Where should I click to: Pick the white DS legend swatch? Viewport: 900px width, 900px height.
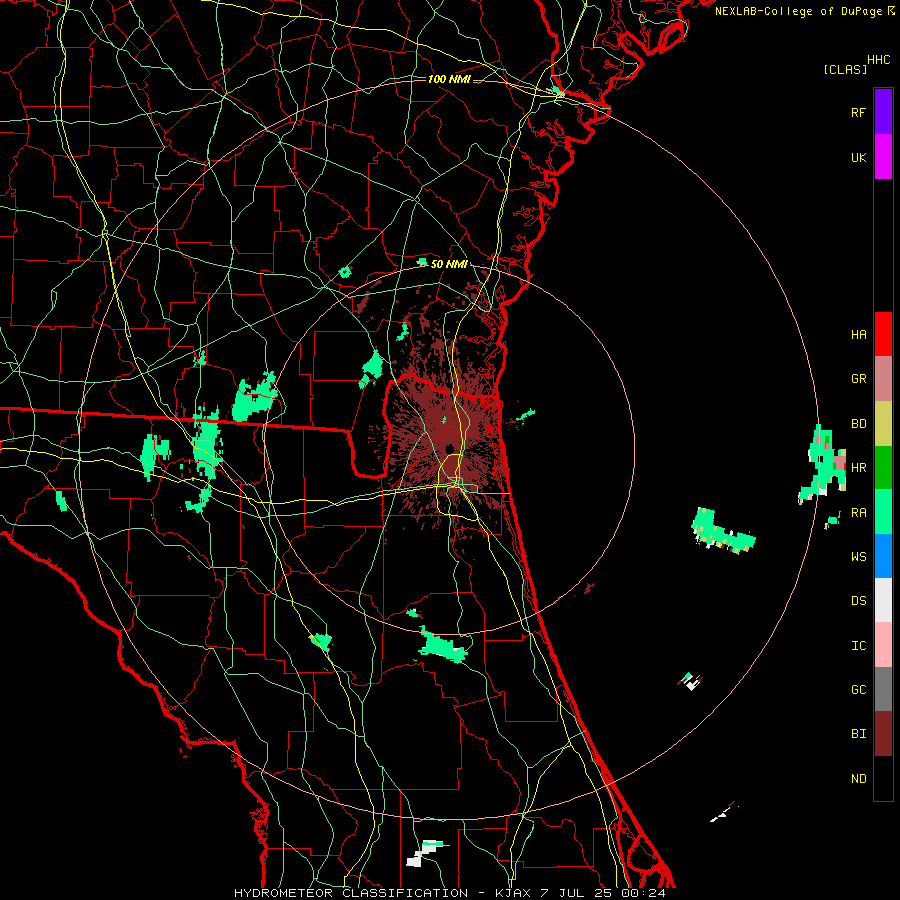(x=883, y=600)
